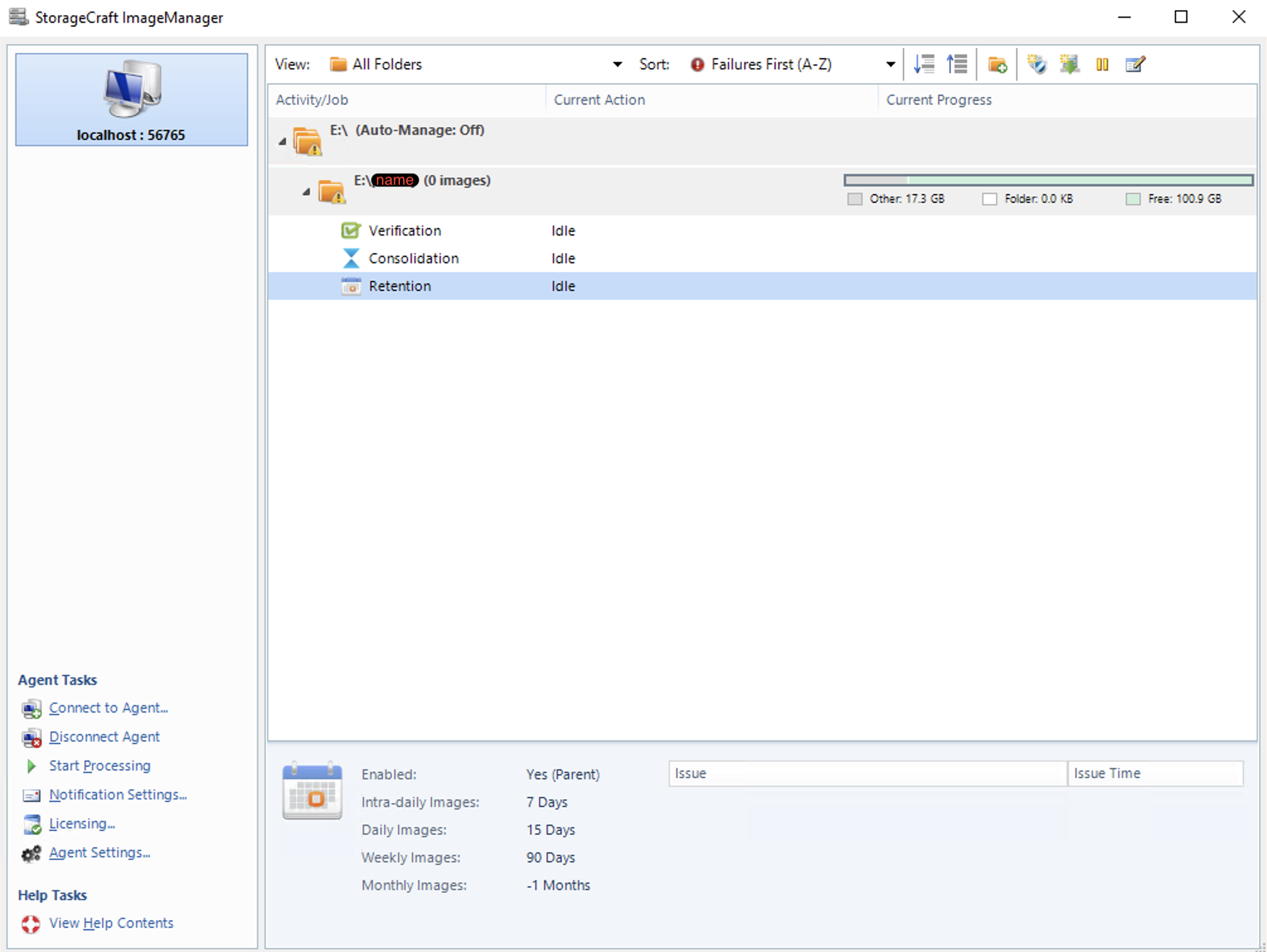
Task: Click the Disconnect Agent link
Action: (105, 737)
